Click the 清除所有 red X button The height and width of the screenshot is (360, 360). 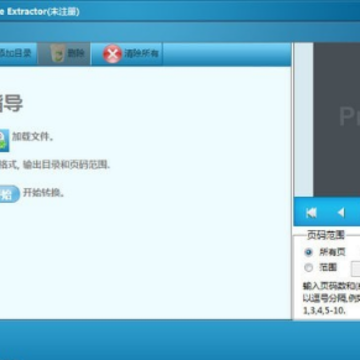pyautogui.click(x=127, y=54)
